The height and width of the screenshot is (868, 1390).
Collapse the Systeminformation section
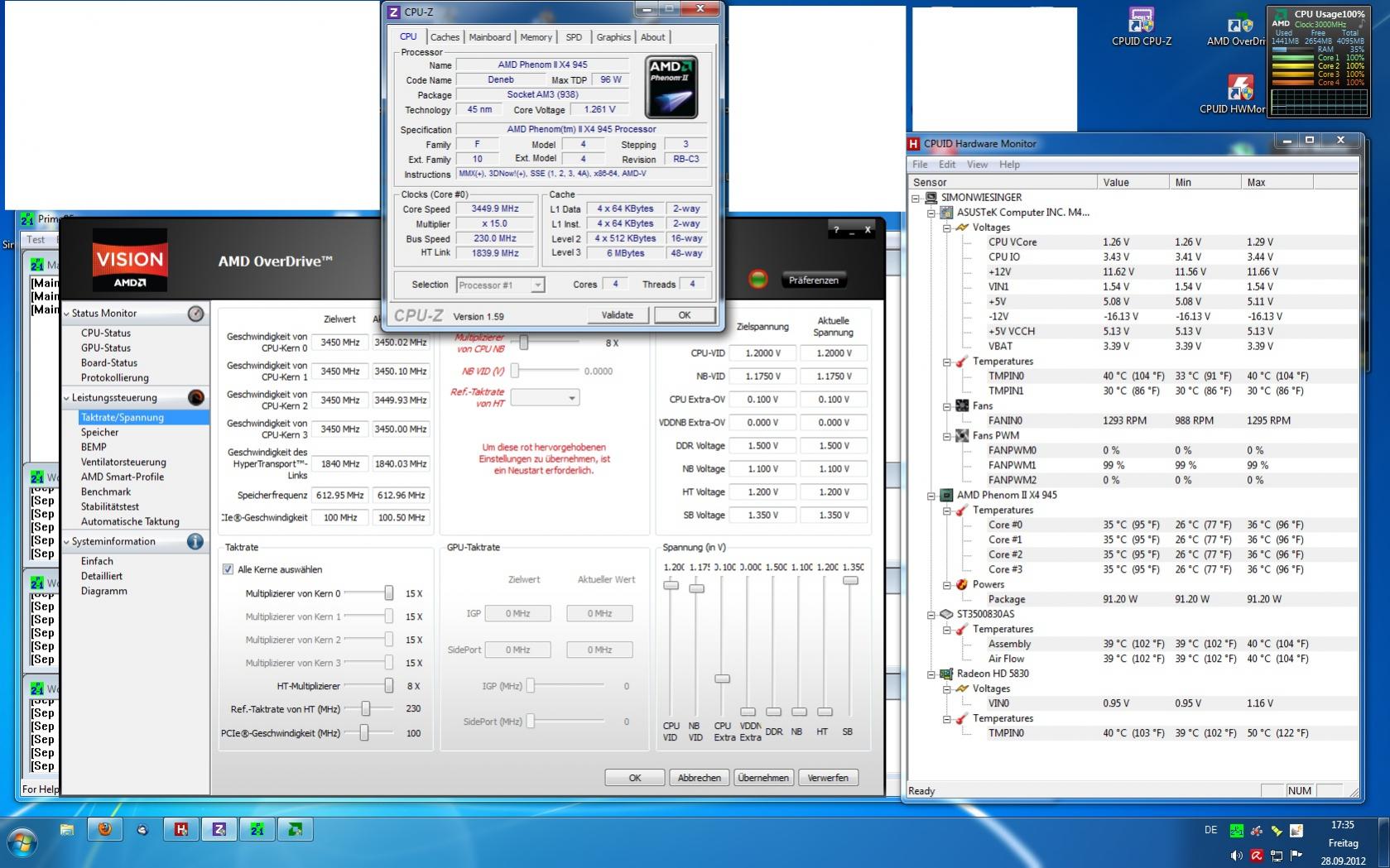pyautogui.click(x=67, y=542)
